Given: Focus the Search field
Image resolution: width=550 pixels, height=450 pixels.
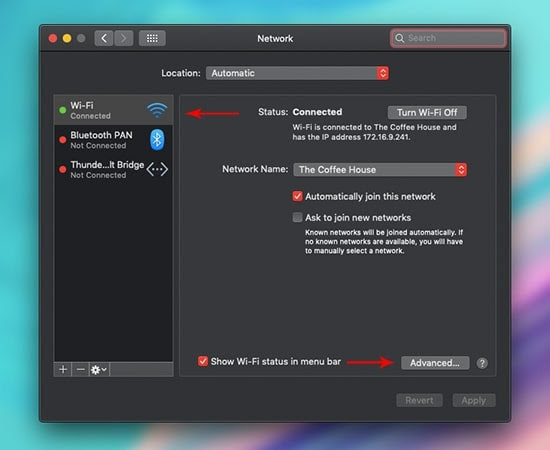Looking at the screenshot, I should (448, 38).
